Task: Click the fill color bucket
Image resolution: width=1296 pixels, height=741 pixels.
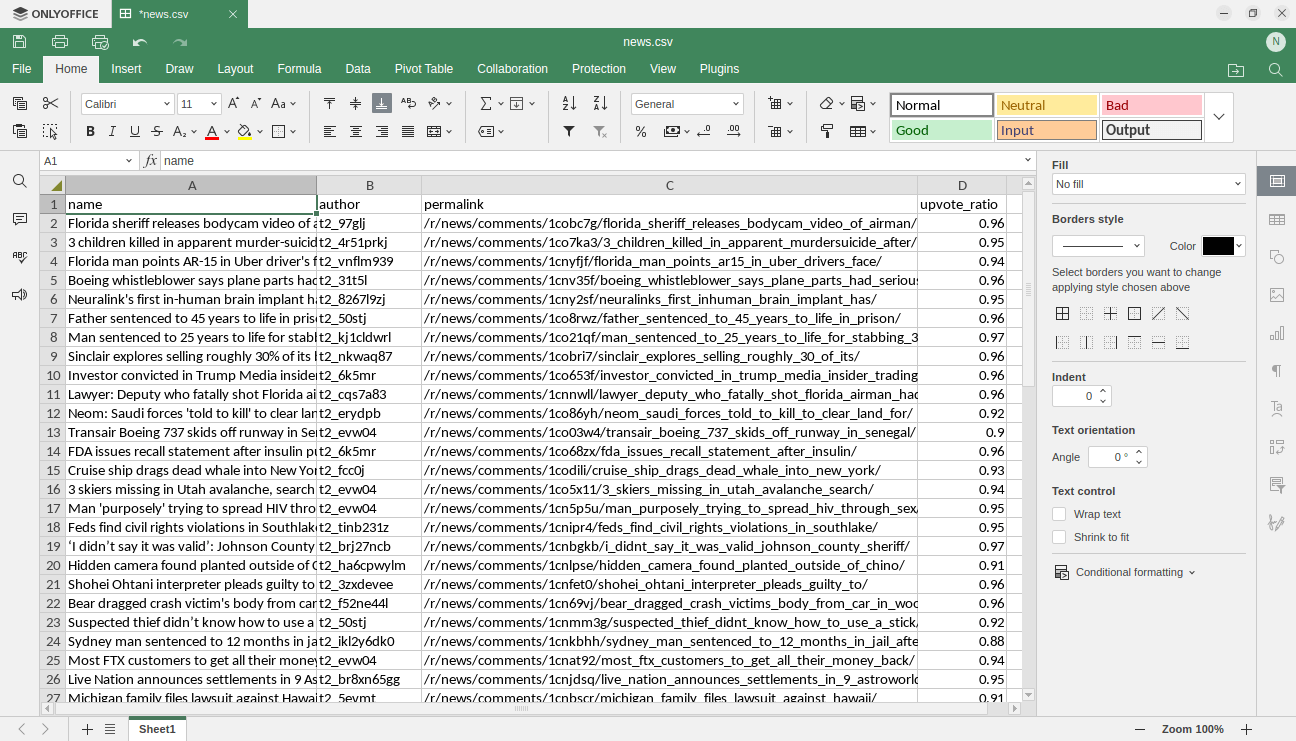Action: coord(245,131)
